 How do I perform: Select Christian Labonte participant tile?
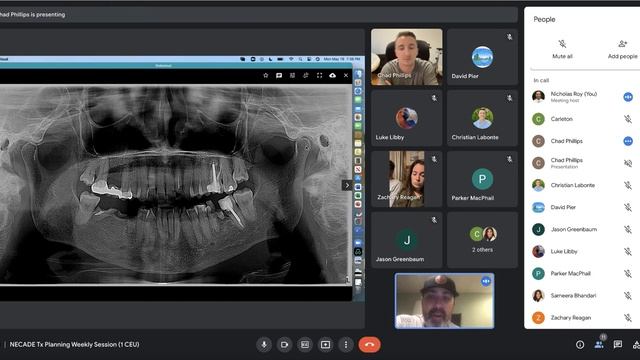click(x=482, y=118)
